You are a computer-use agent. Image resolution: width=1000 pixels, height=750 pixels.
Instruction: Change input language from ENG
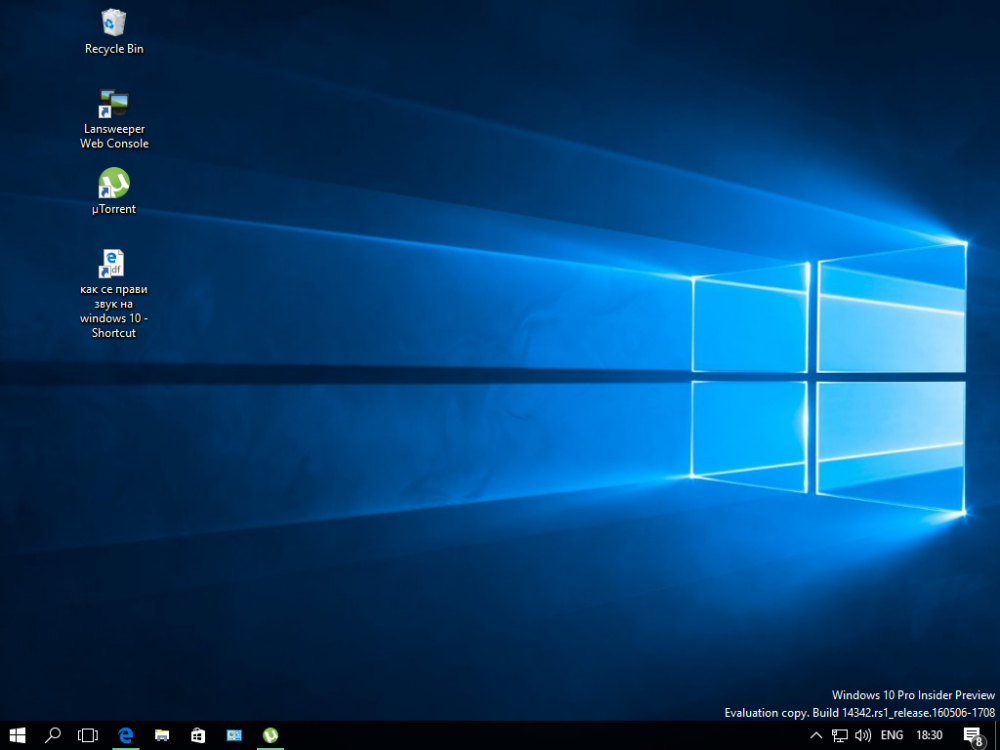coord(892,735)
